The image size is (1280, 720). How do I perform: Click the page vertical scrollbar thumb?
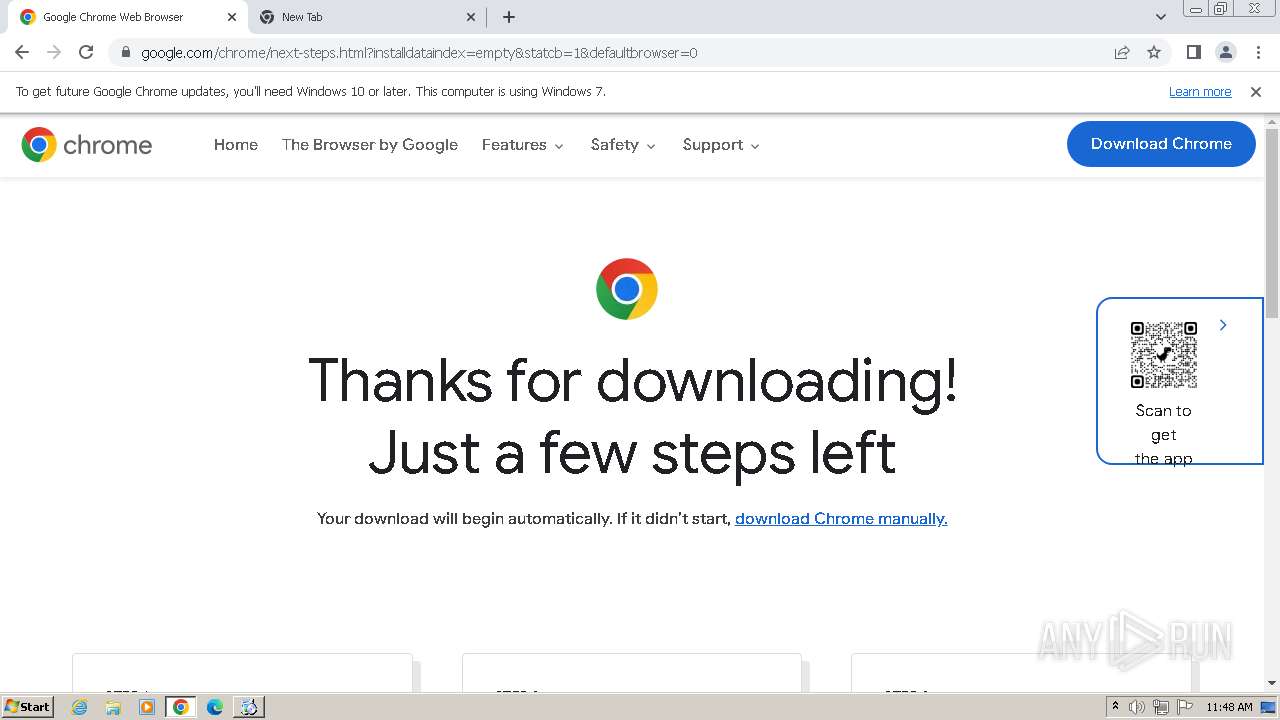point(1272,223)
